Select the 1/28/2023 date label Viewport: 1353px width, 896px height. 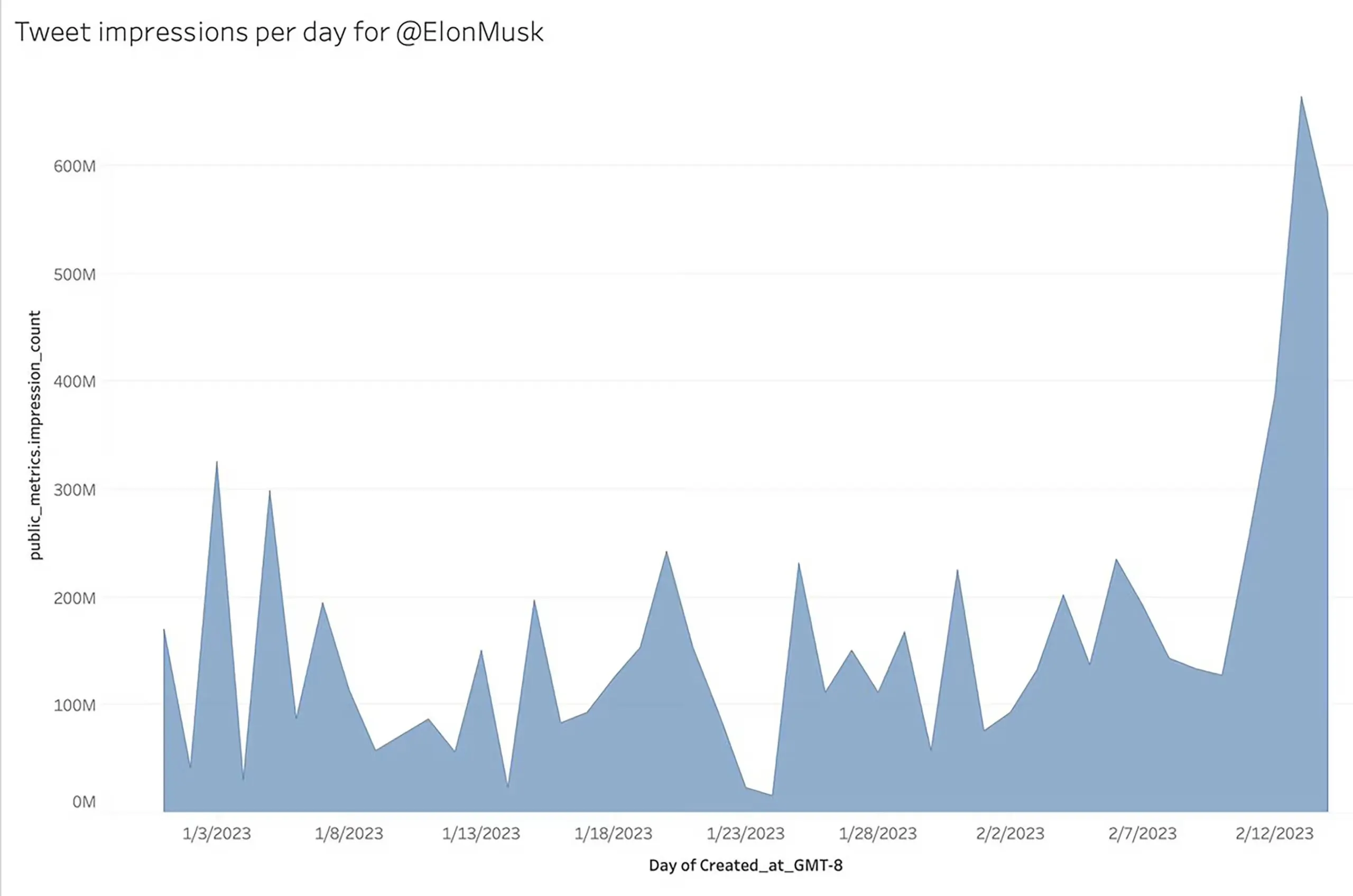coord(877,834)
